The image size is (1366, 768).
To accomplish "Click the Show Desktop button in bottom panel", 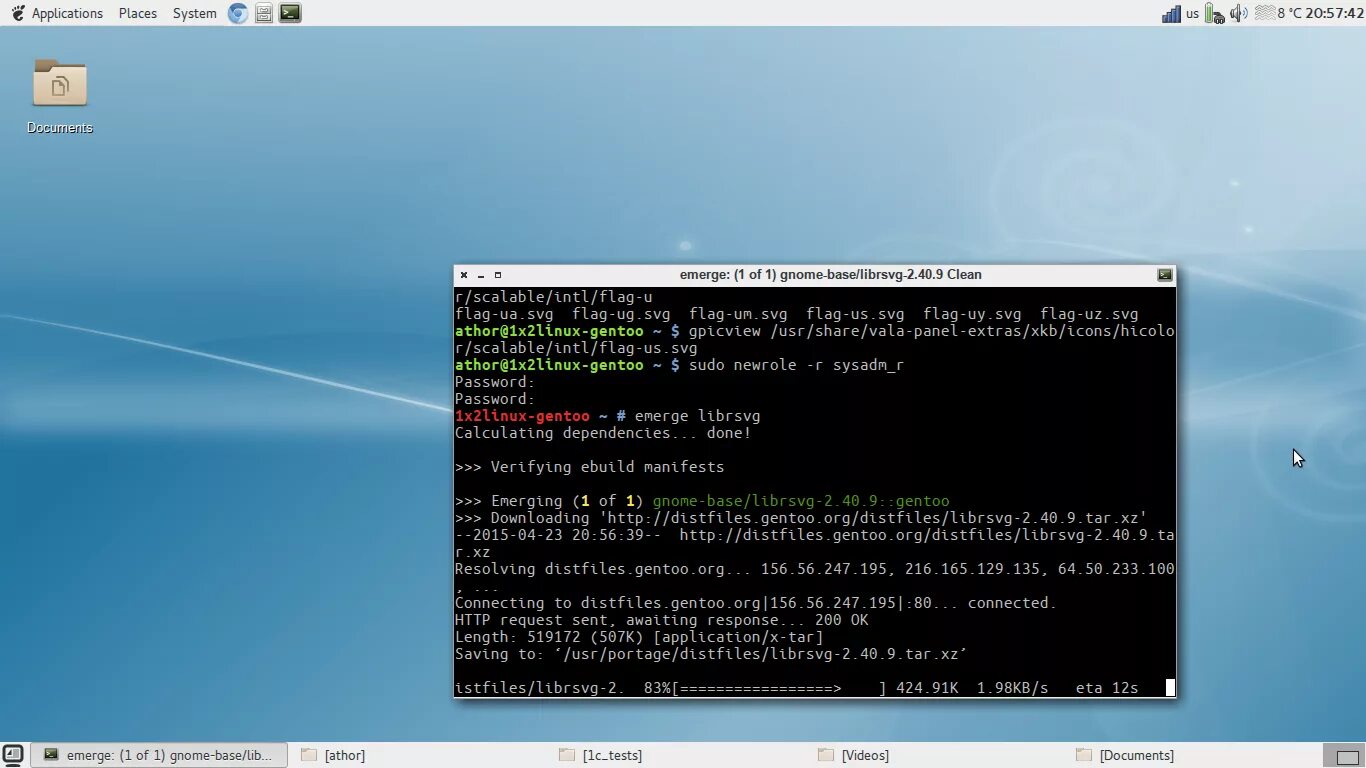I will coord(13,755).
